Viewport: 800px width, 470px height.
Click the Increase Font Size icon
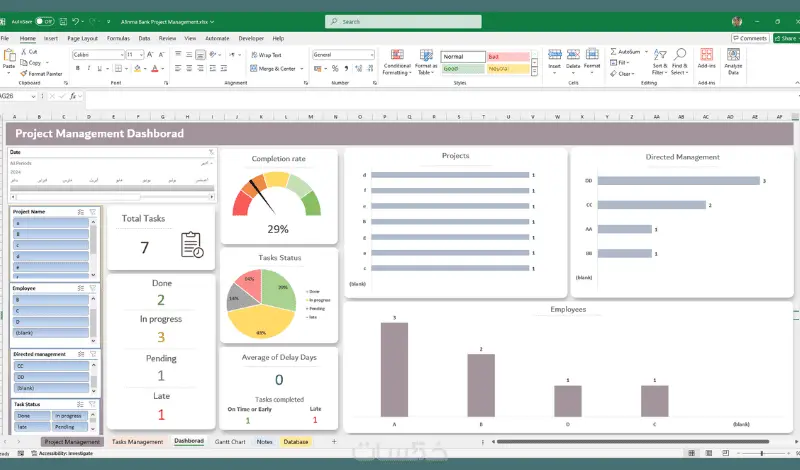click(151, 55)
